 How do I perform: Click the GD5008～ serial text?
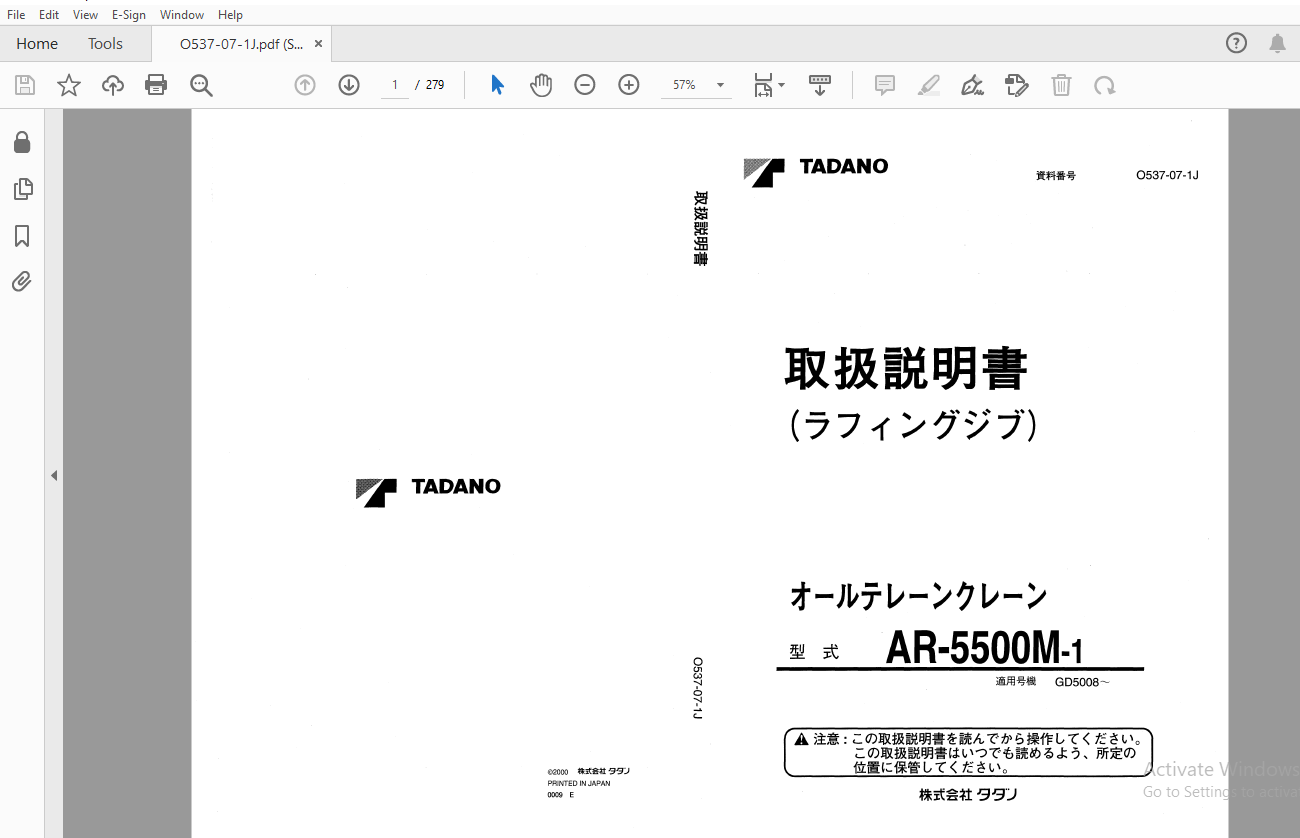(1082, 682)
